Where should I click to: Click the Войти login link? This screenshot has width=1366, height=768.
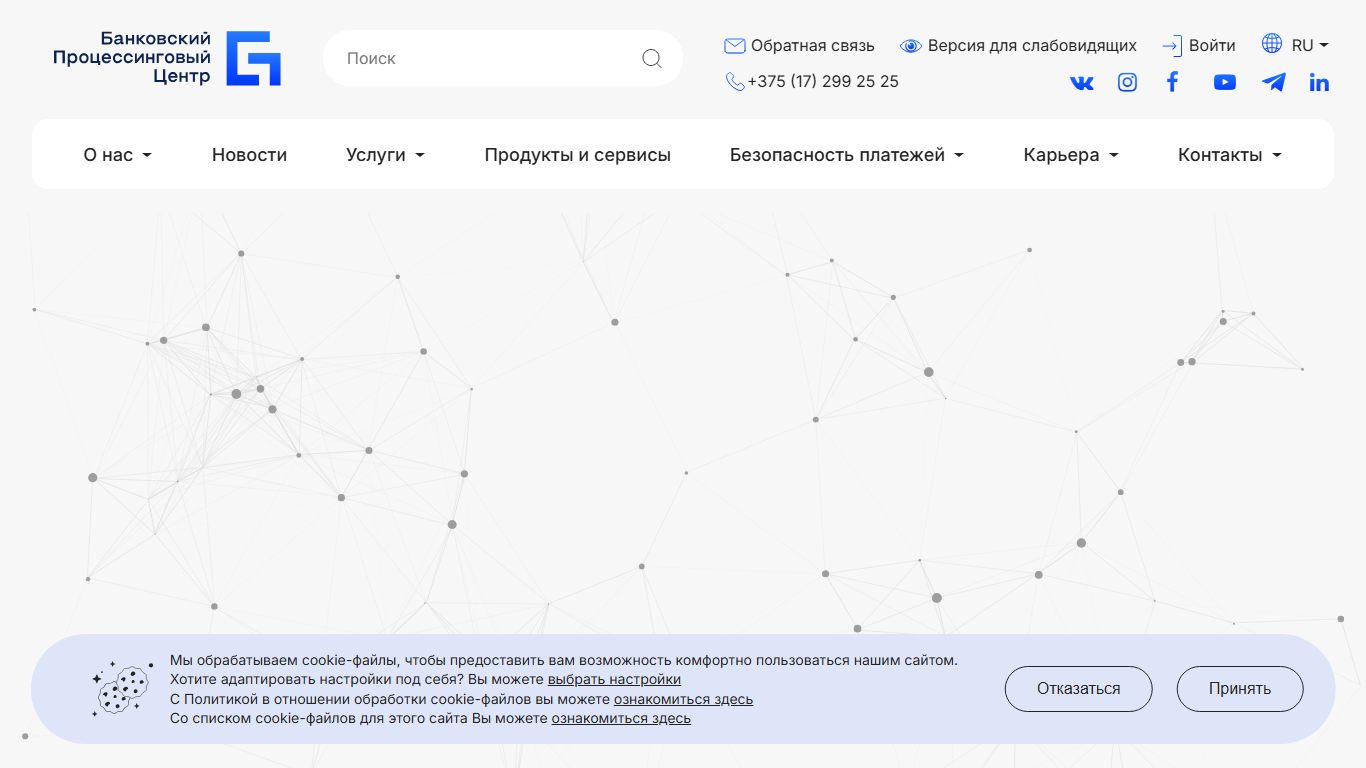pos(1212,46)
